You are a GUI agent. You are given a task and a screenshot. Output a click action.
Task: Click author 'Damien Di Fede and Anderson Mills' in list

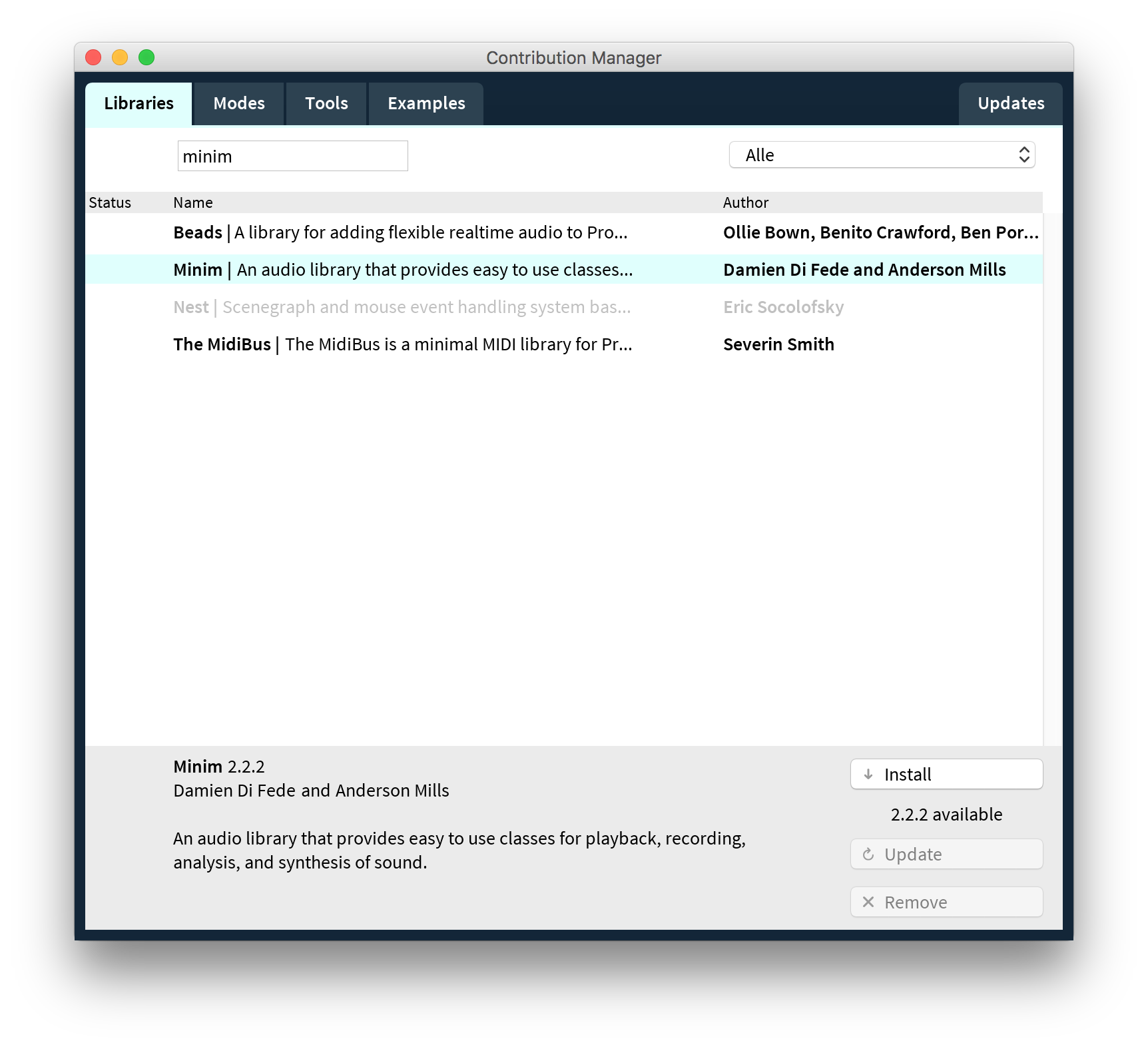(864, 270)
